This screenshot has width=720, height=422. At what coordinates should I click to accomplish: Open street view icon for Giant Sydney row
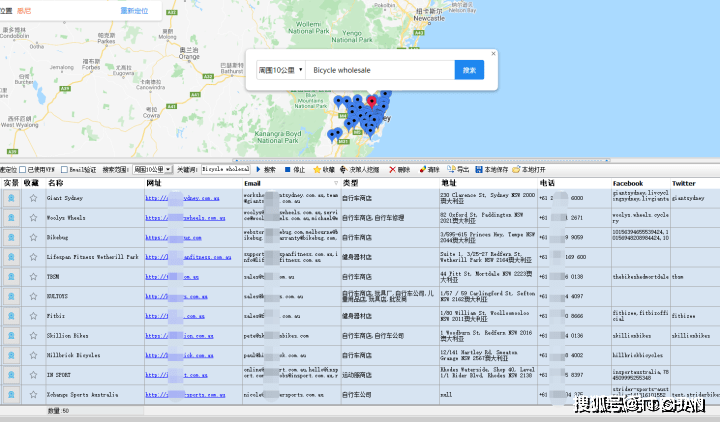[11, 199]
